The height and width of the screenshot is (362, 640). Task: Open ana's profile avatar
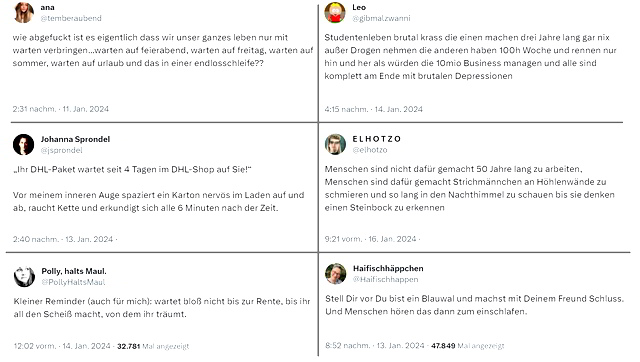click(24, 12)
